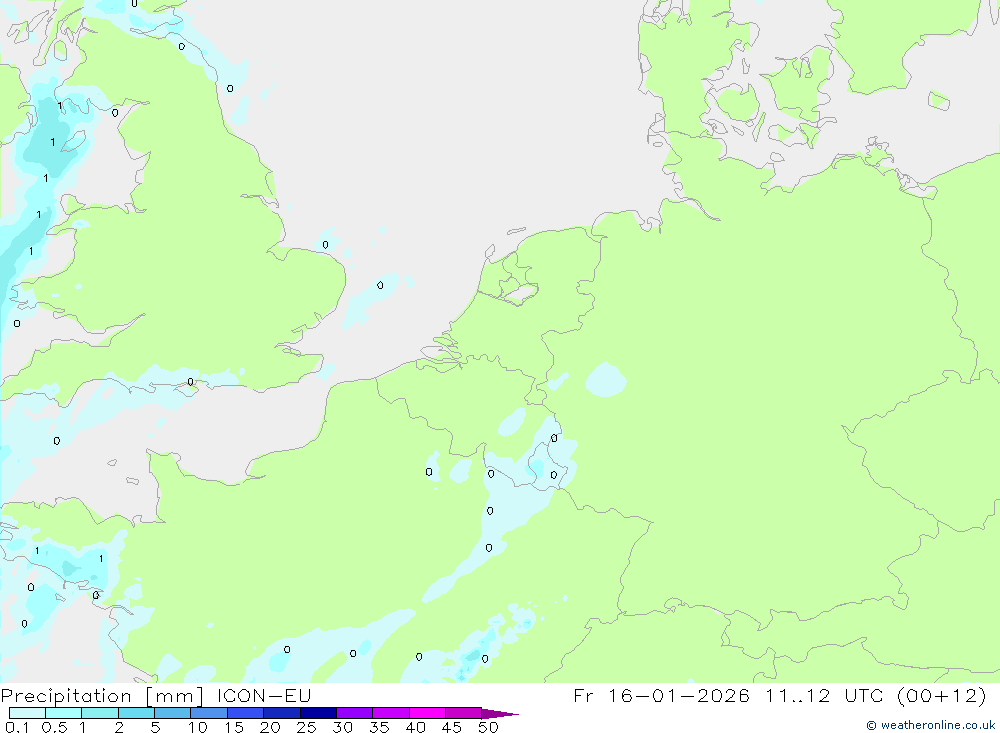Click the '0.5' legend scale label

point(54,727)
